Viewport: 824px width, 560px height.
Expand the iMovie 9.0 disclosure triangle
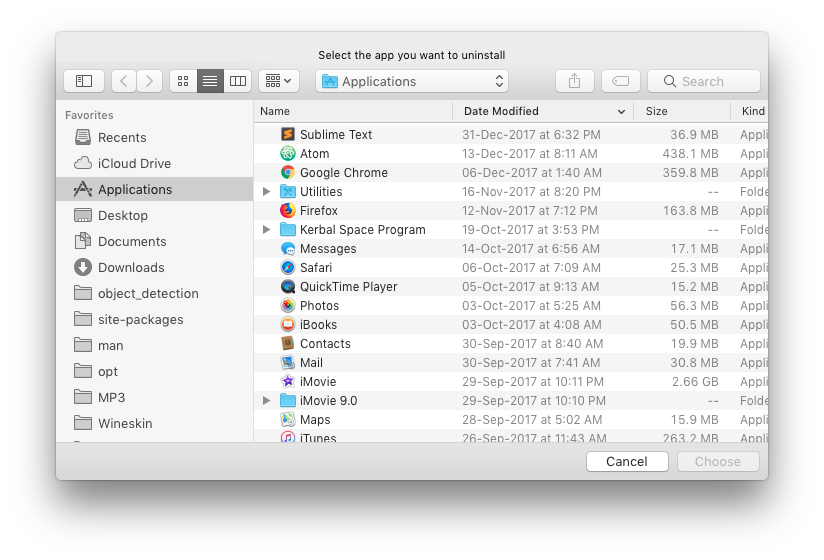266,400
